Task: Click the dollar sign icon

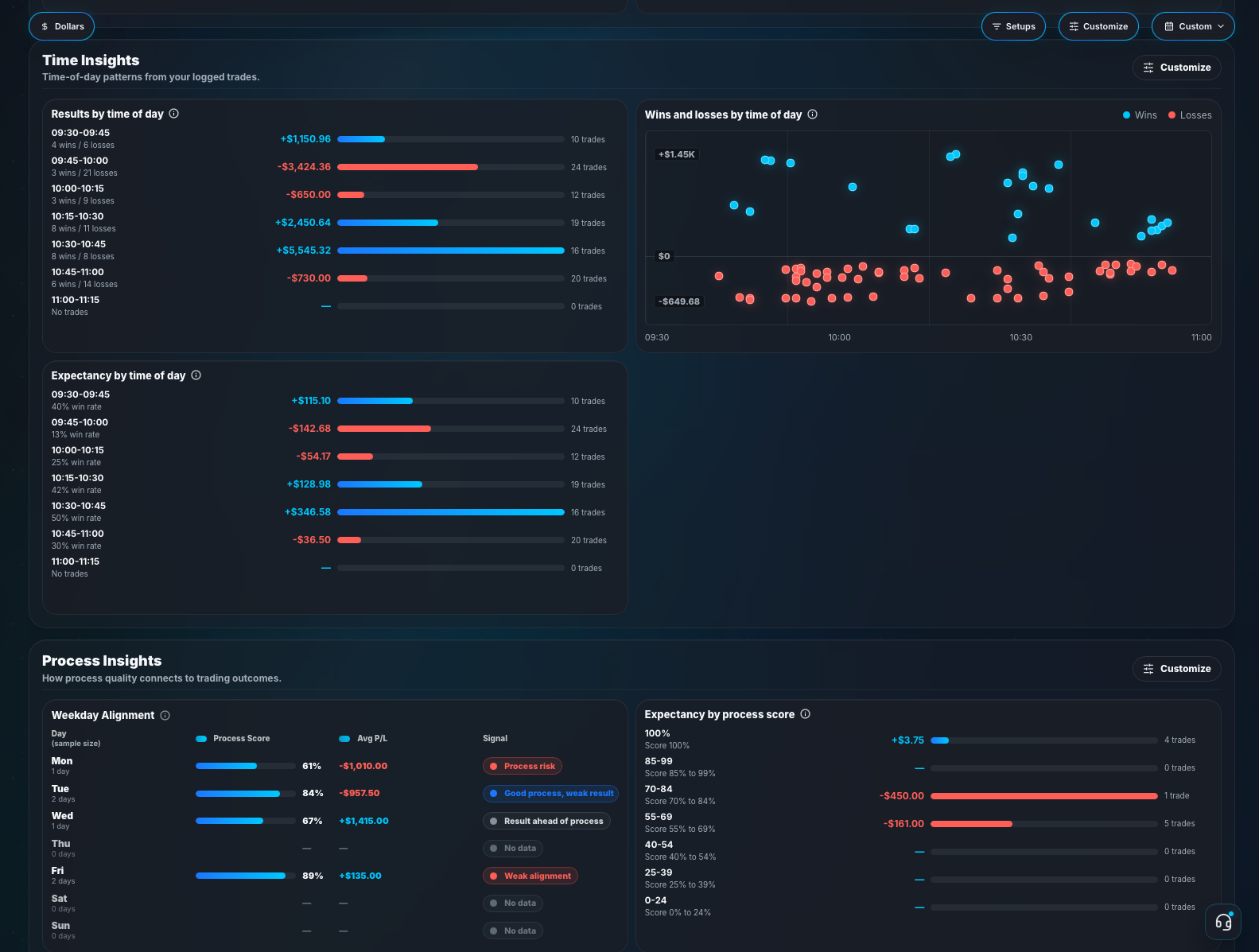Action: click(x=45, y=26)
